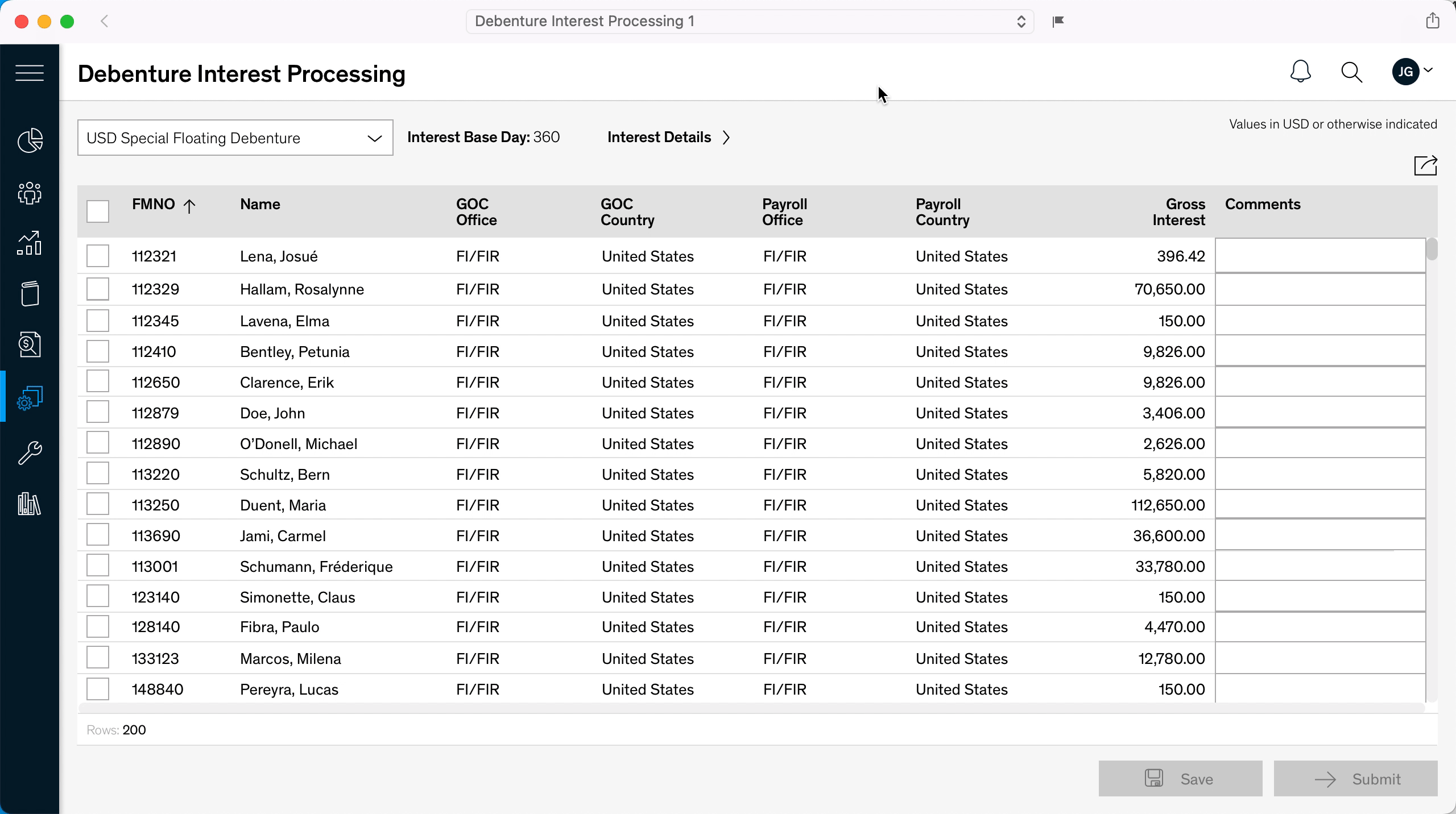Open the library books sidebar icon
This screenshot has height=814, width=1456.
point(30,504)
